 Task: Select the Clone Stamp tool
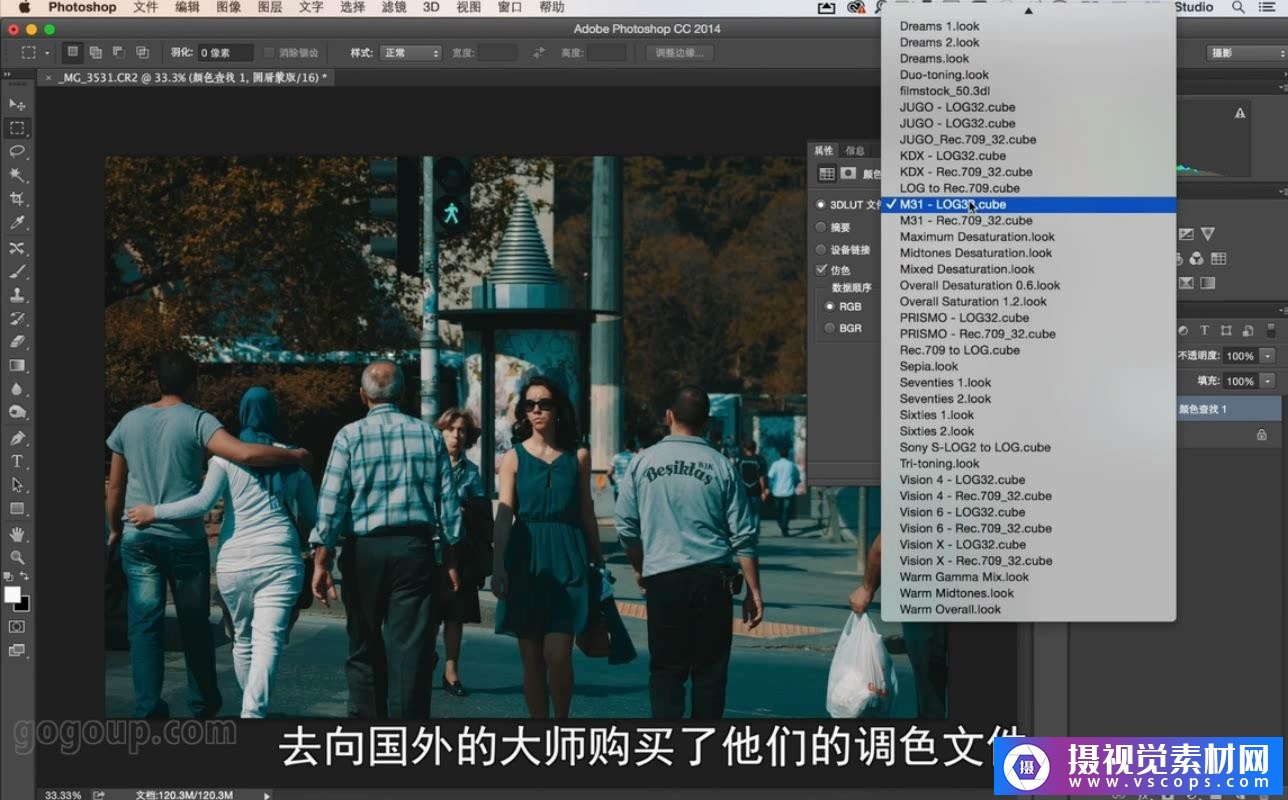tap(17, 295)
